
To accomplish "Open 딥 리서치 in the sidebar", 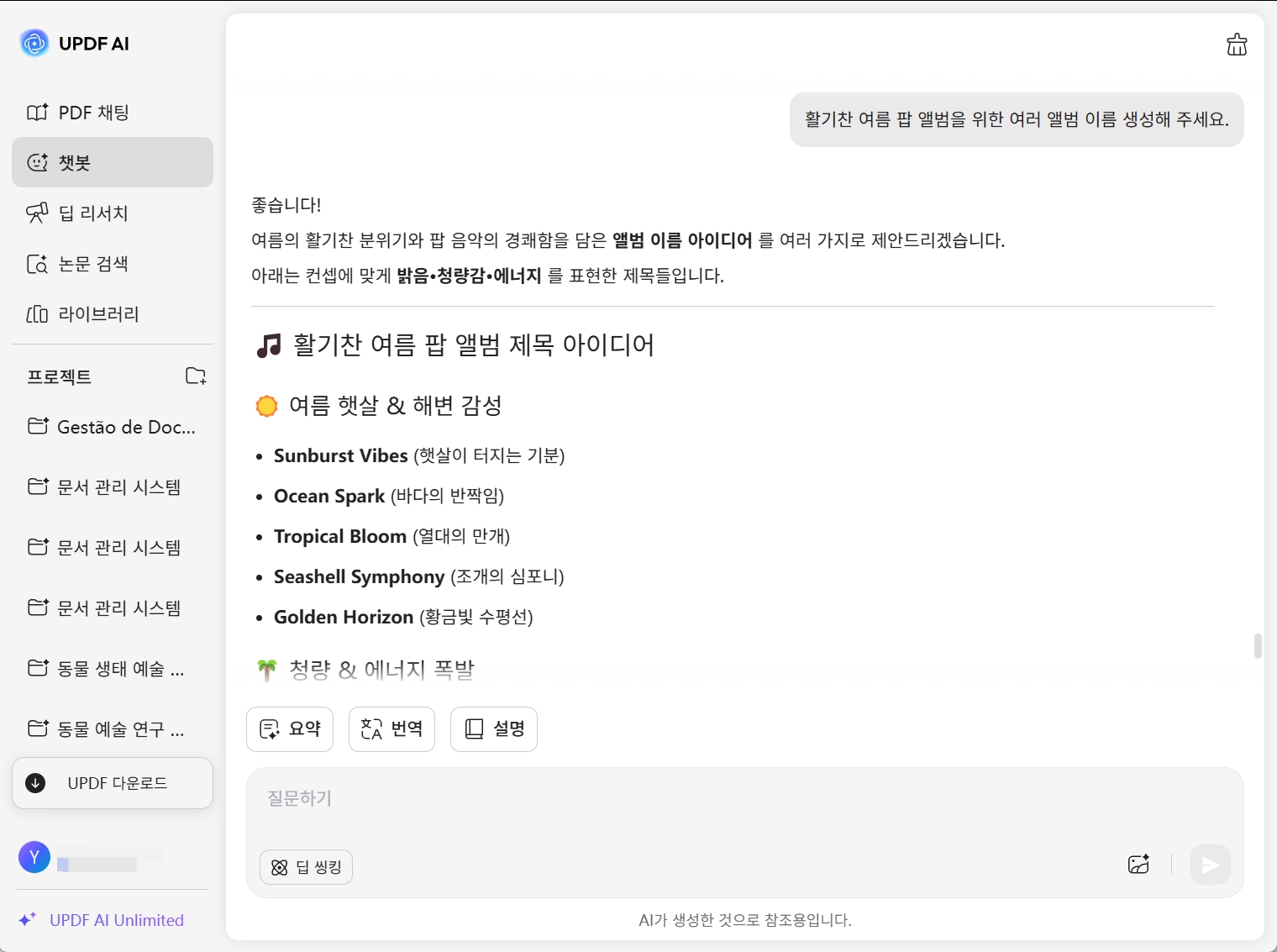I will point(93,213).
